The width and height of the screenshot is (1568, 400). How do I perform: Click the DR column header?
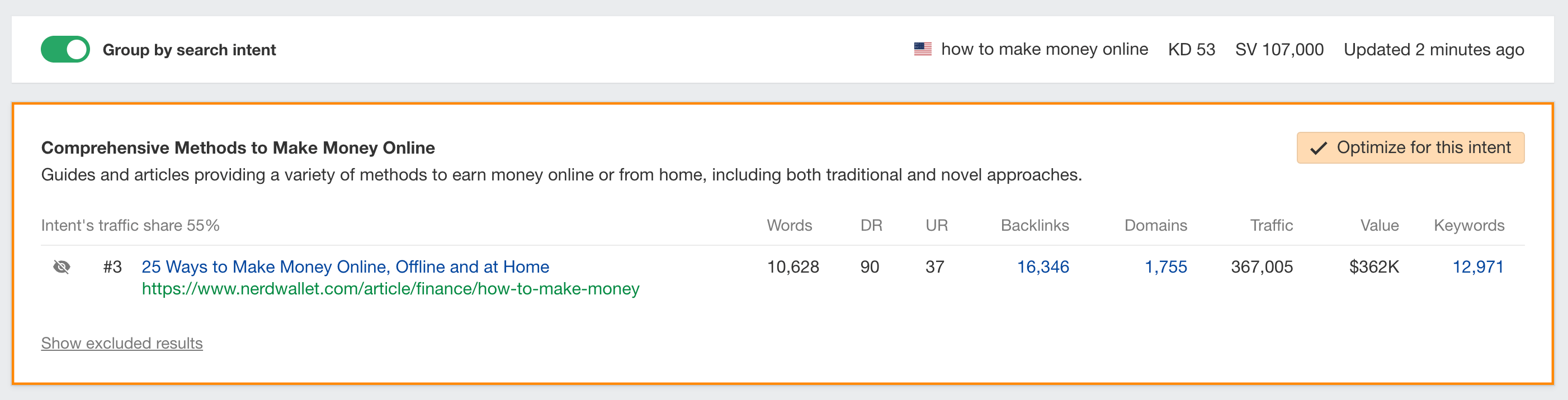872,225
